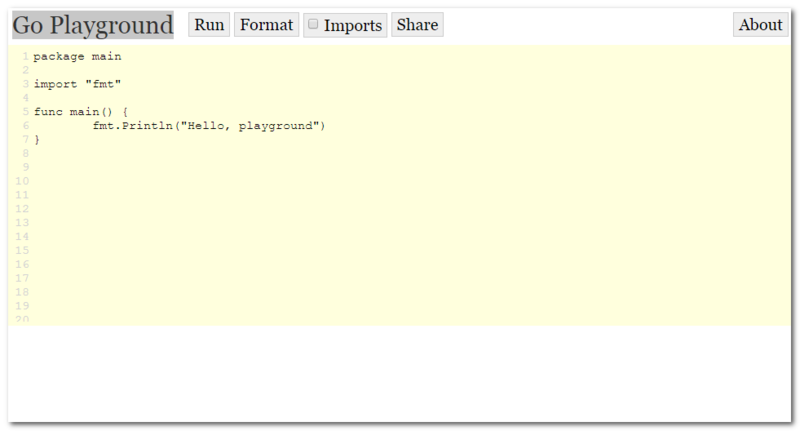Open the About page

tap(760, 24)
